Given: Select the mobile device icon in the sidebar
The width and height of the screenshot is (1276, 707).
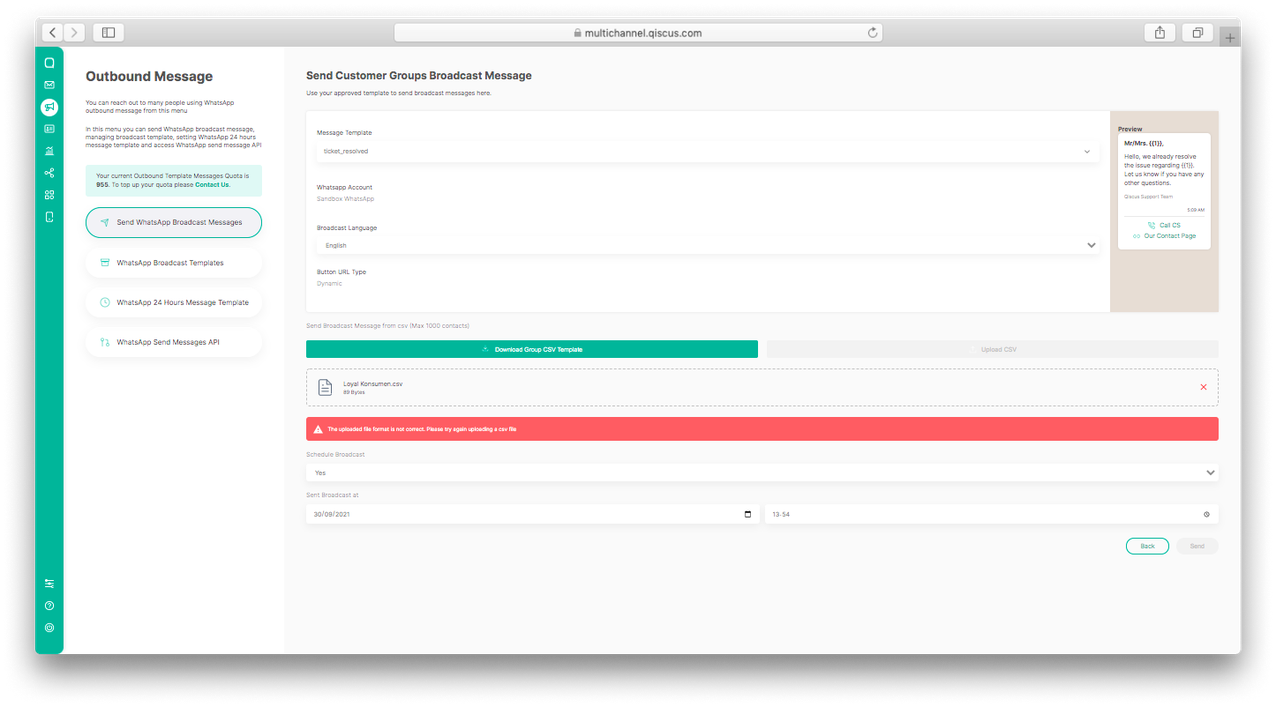Looking at the screenshot, I should (48, 217).
